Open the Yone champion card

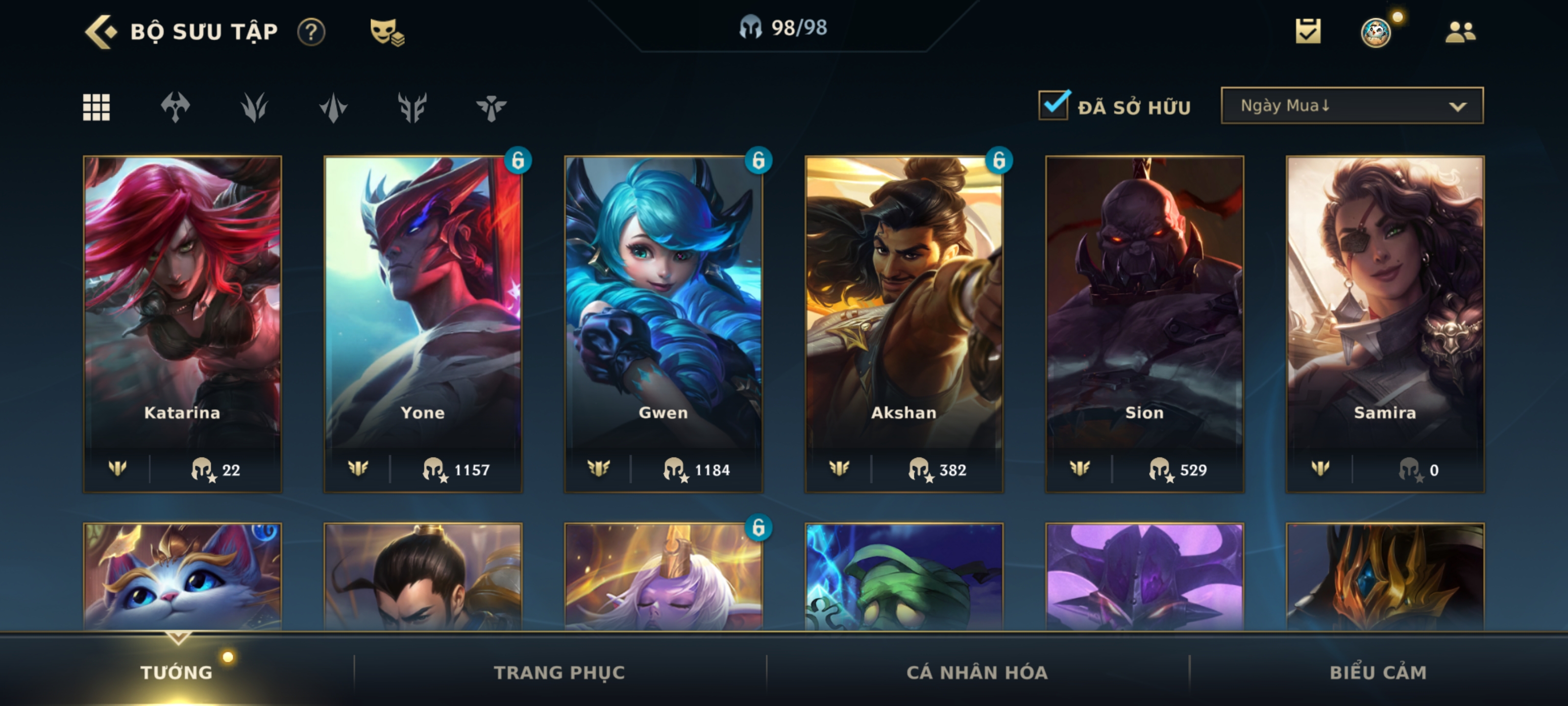[422, 324]
